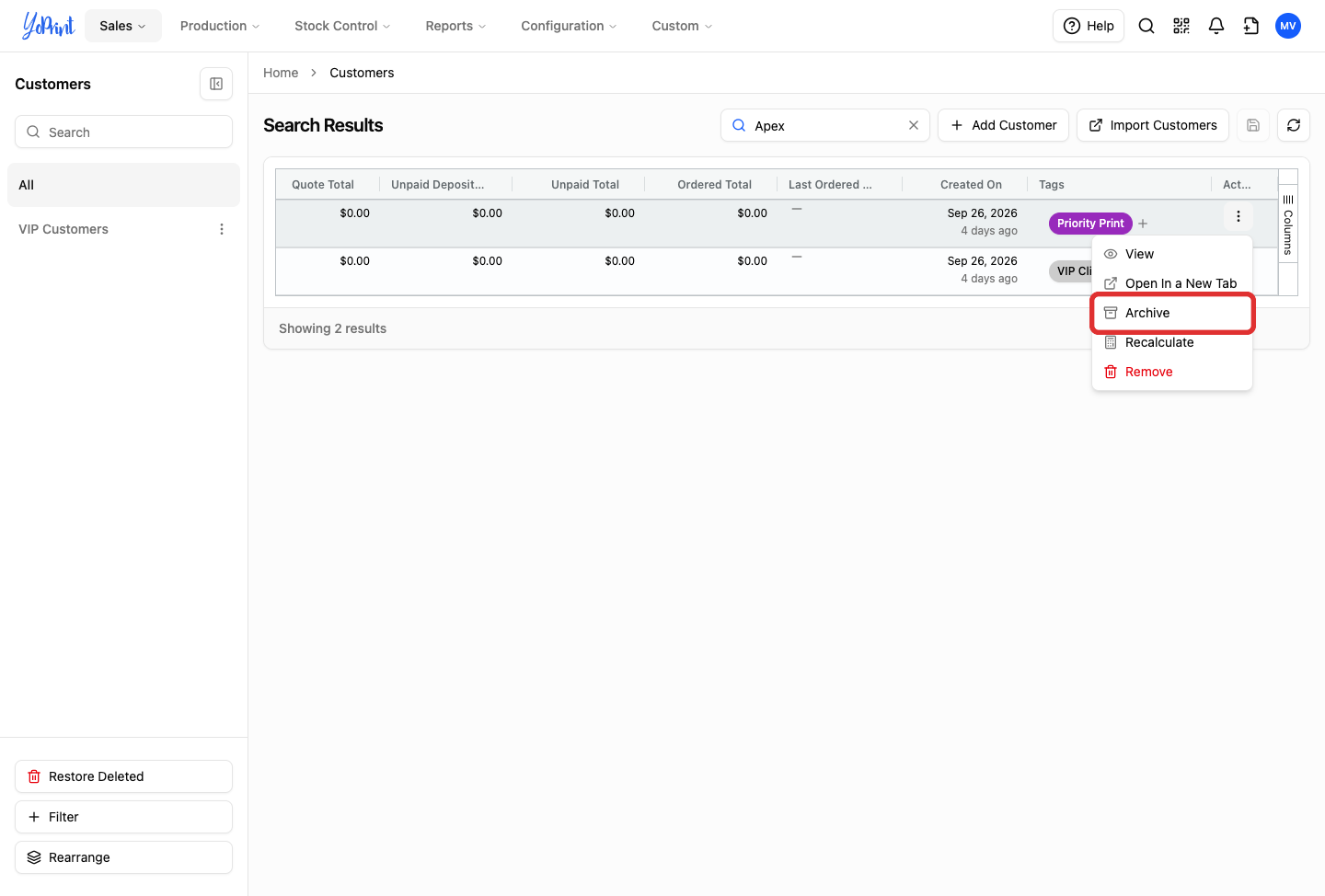1325x896 pixels.
Task: Expand the Custom menu
Action: point(682,26)
